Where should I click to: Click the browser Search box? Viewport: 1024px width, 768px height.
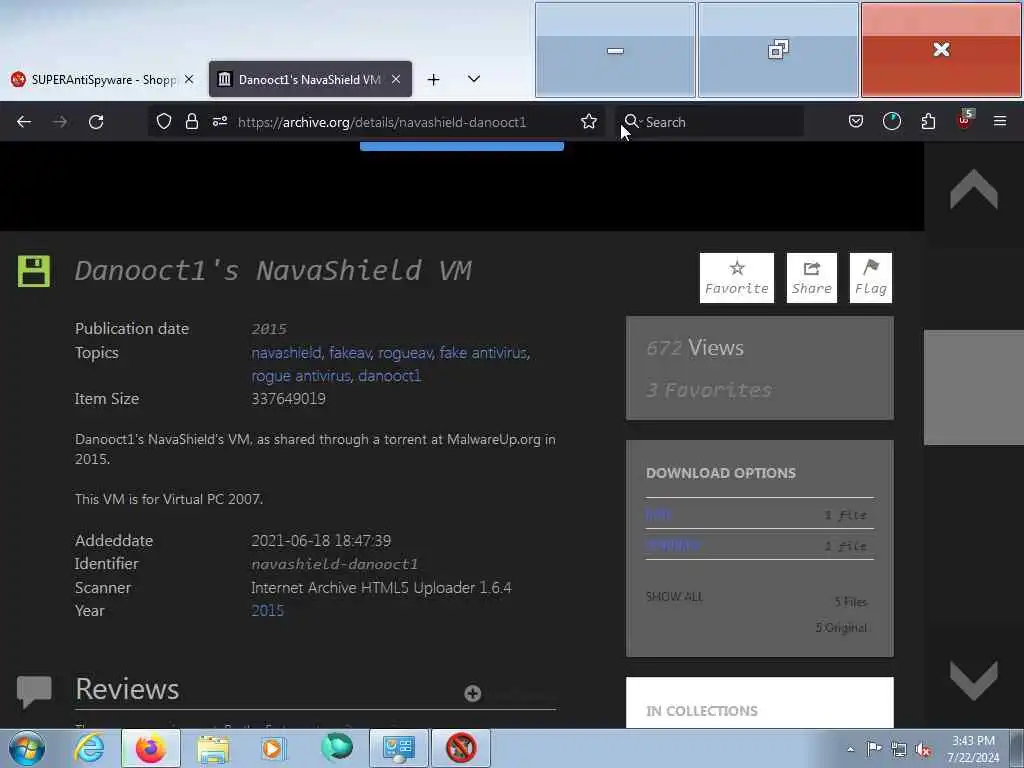[709, 122]
